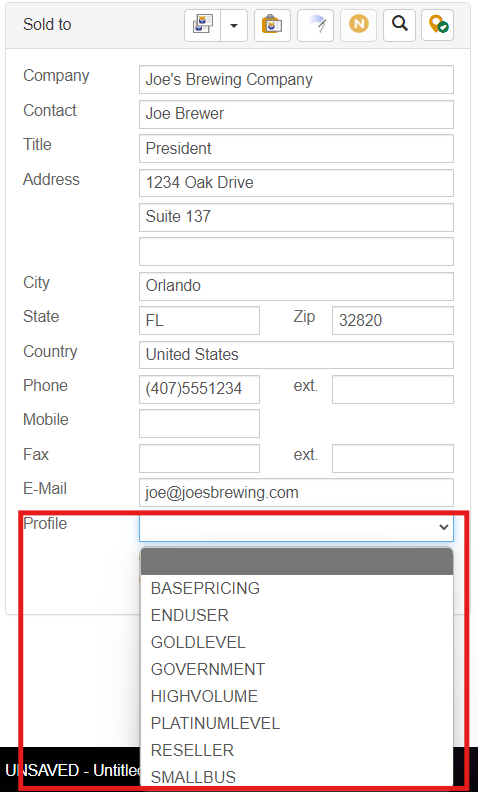
Task: Click the empty Mobile field
Action: [200, 423]
